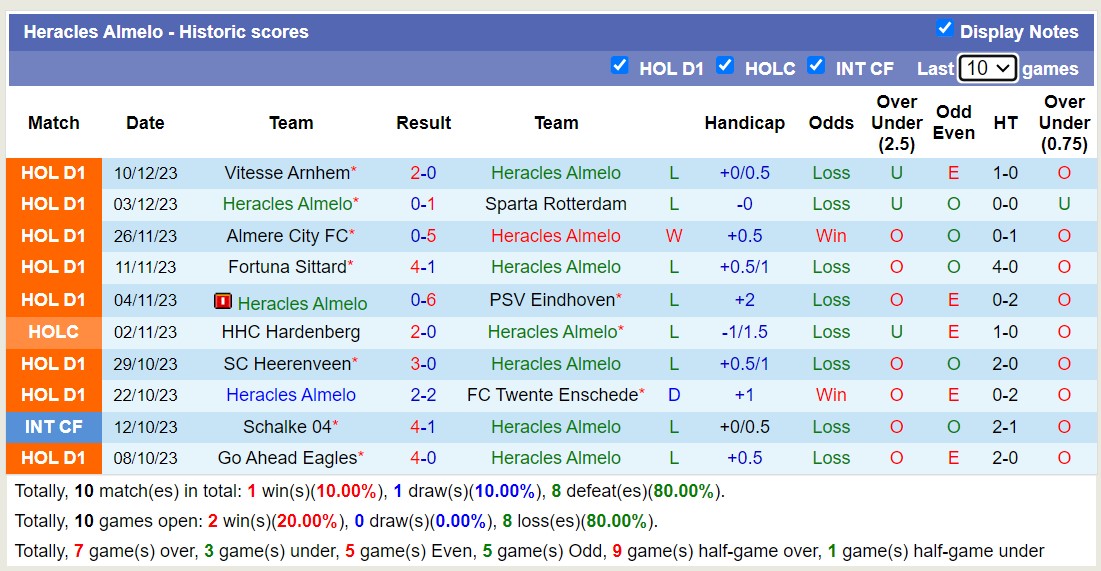Select the PSV Eindhoven team link
The height and width of the screenshot is (571, 1101).
[552, 300]
